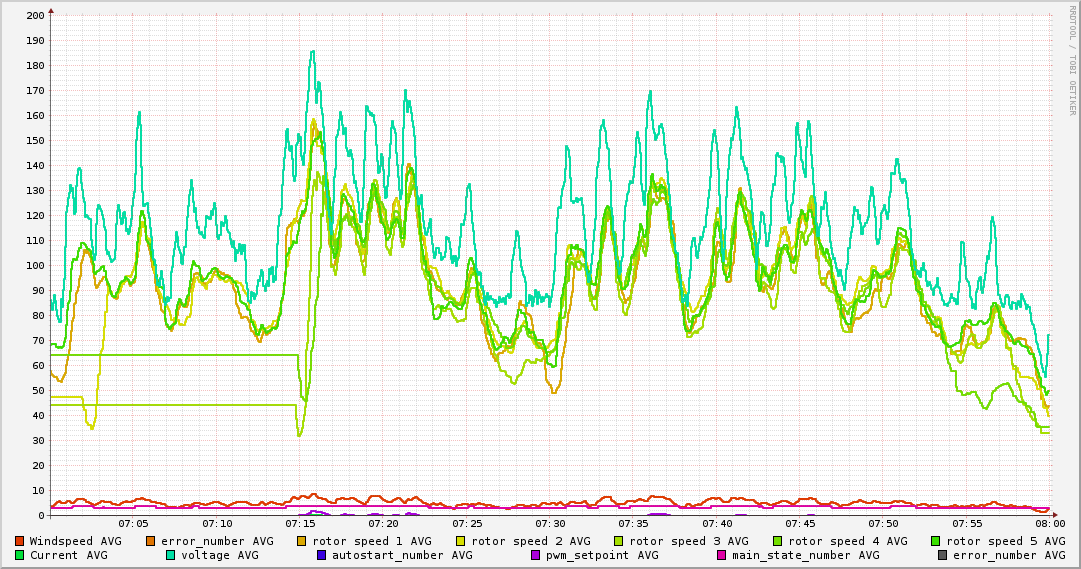
Task: Click the 08:00 time axis label
Action: [1051, 524]
